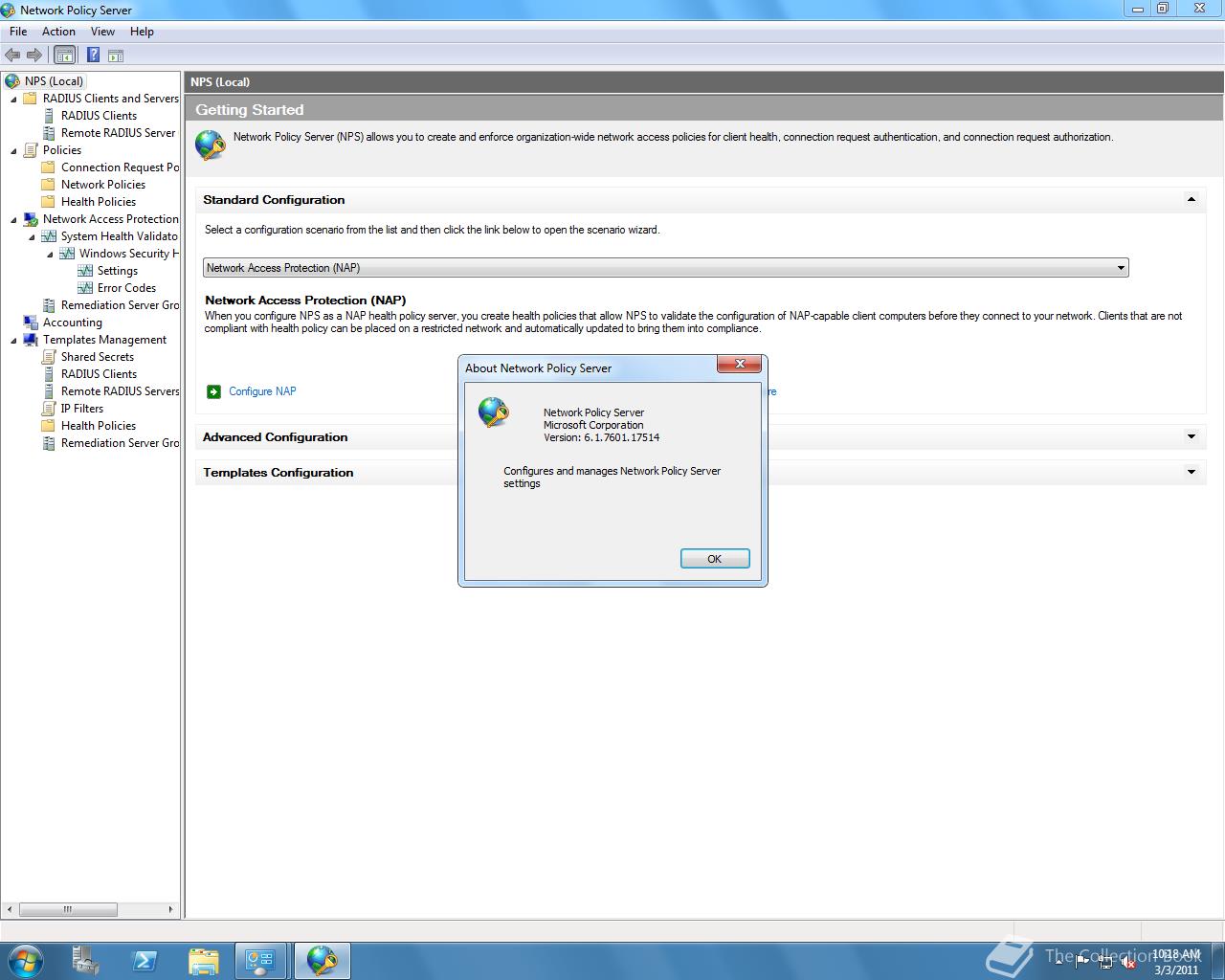Screen dimensions: 1225x980
Task: Select Remediation Server Groups under Network Access Protection
Action: point(120,305)
